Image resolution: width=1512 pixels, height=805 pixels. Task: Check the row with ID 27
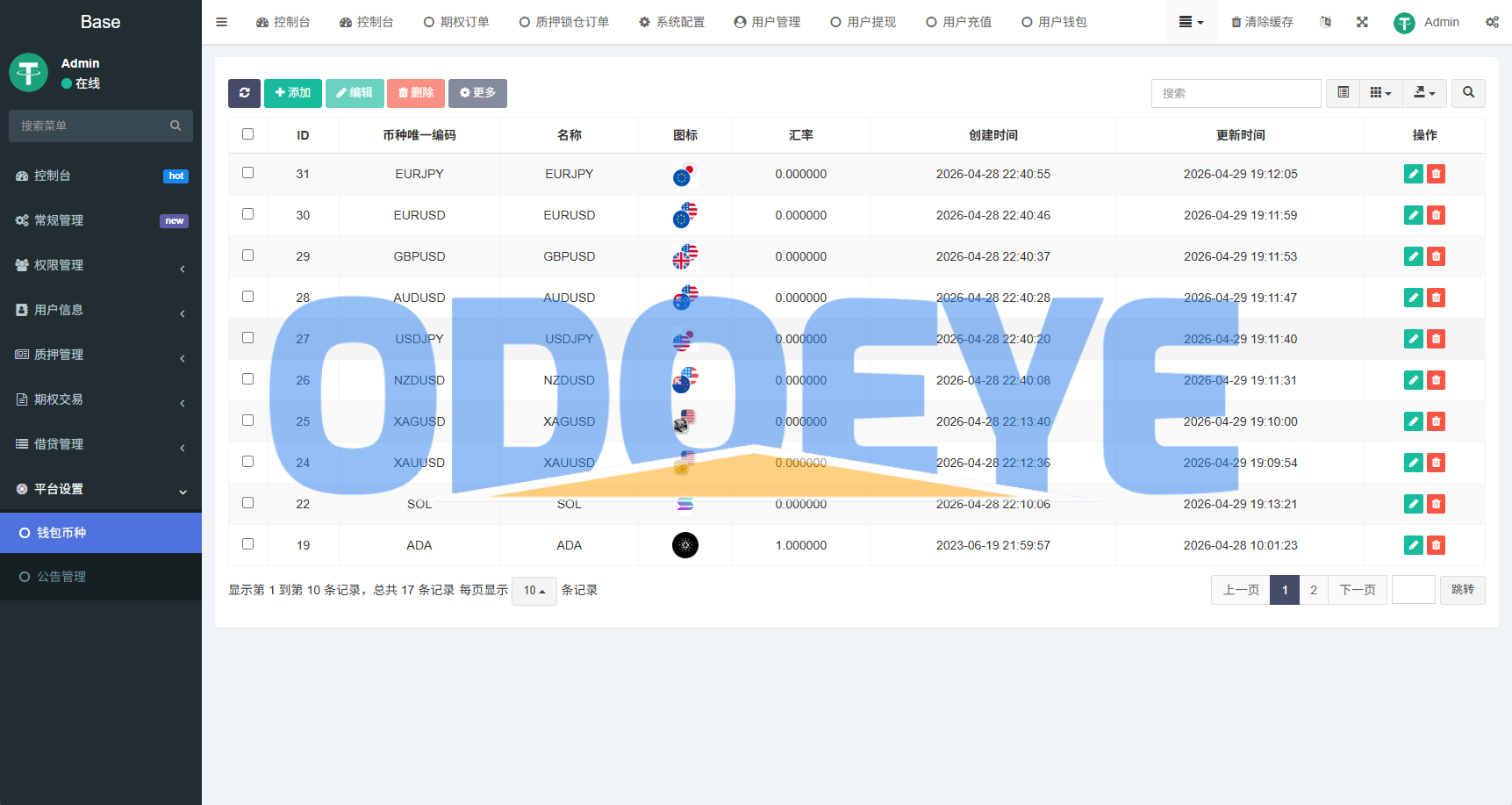pos(247,338)
